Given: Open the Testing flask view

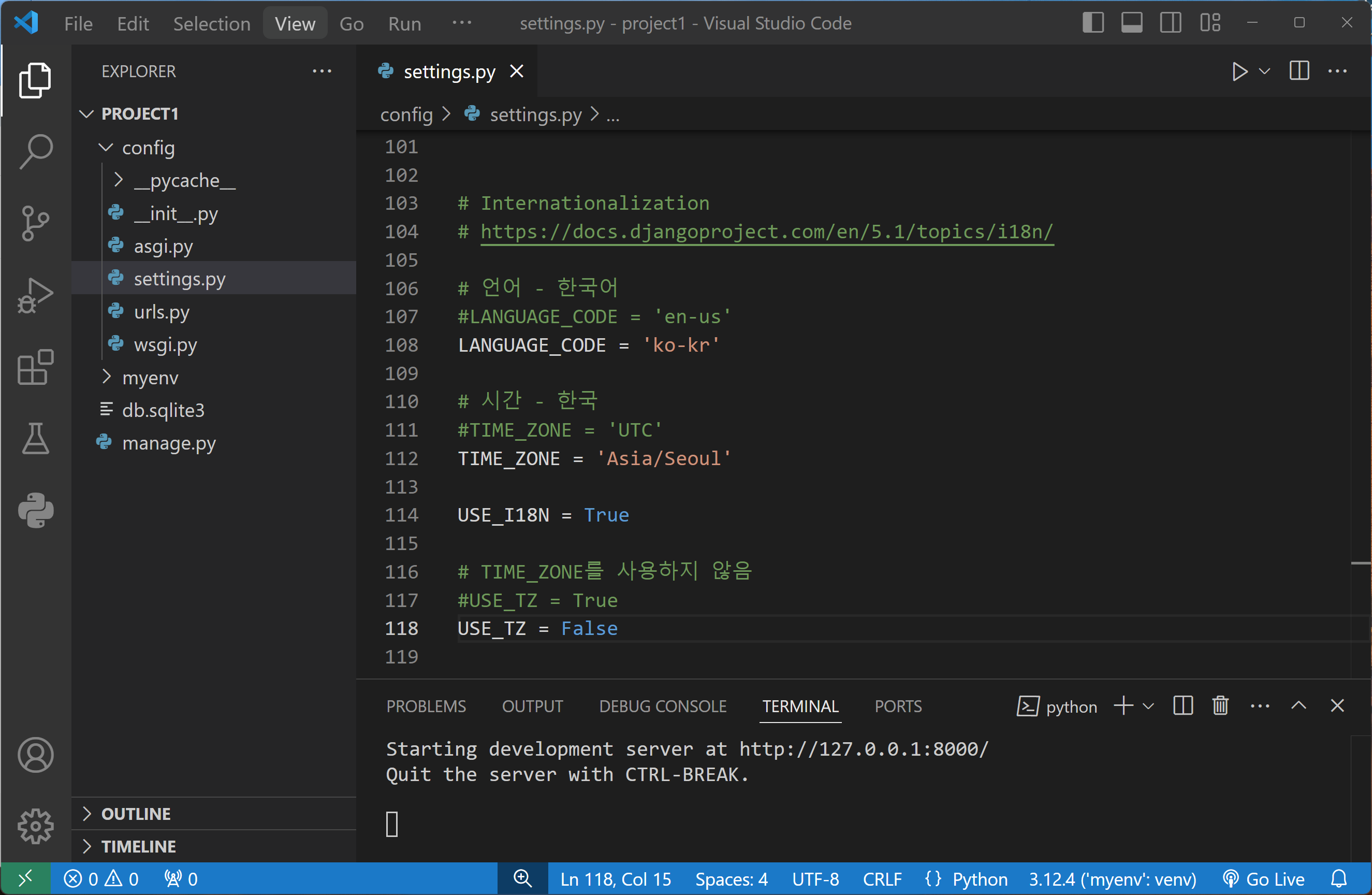Looking at the screenshot, I should point(36,438).
